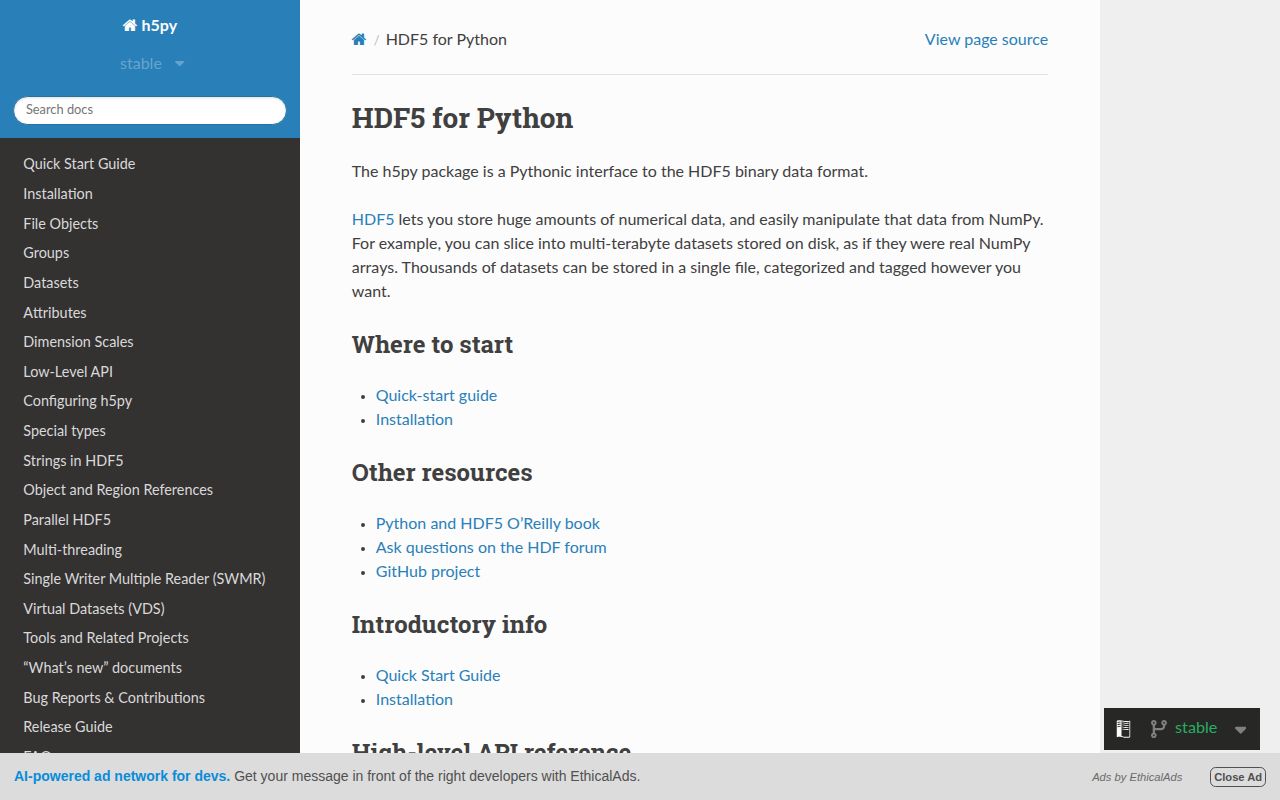Open Installation link under Introductory info

click(x=414, y=700)
